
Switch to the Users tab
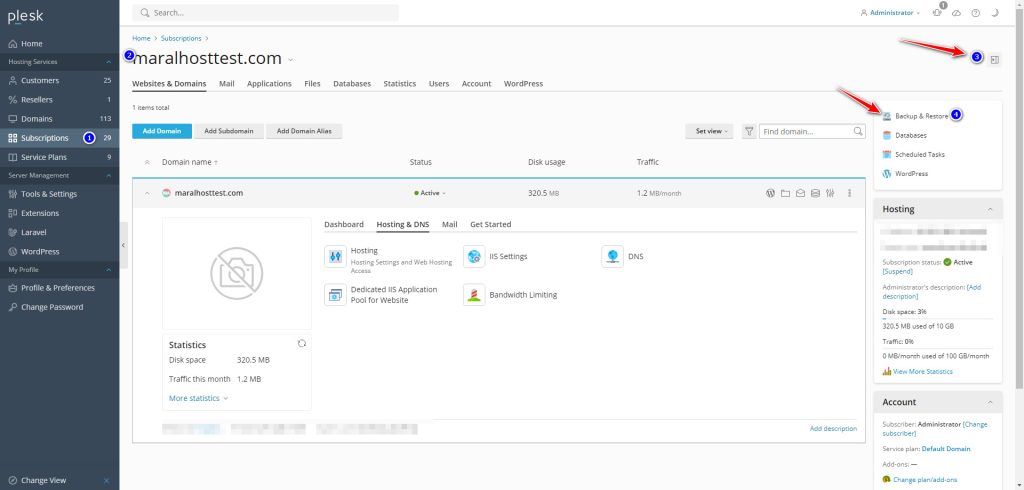[x=439, y=84]
